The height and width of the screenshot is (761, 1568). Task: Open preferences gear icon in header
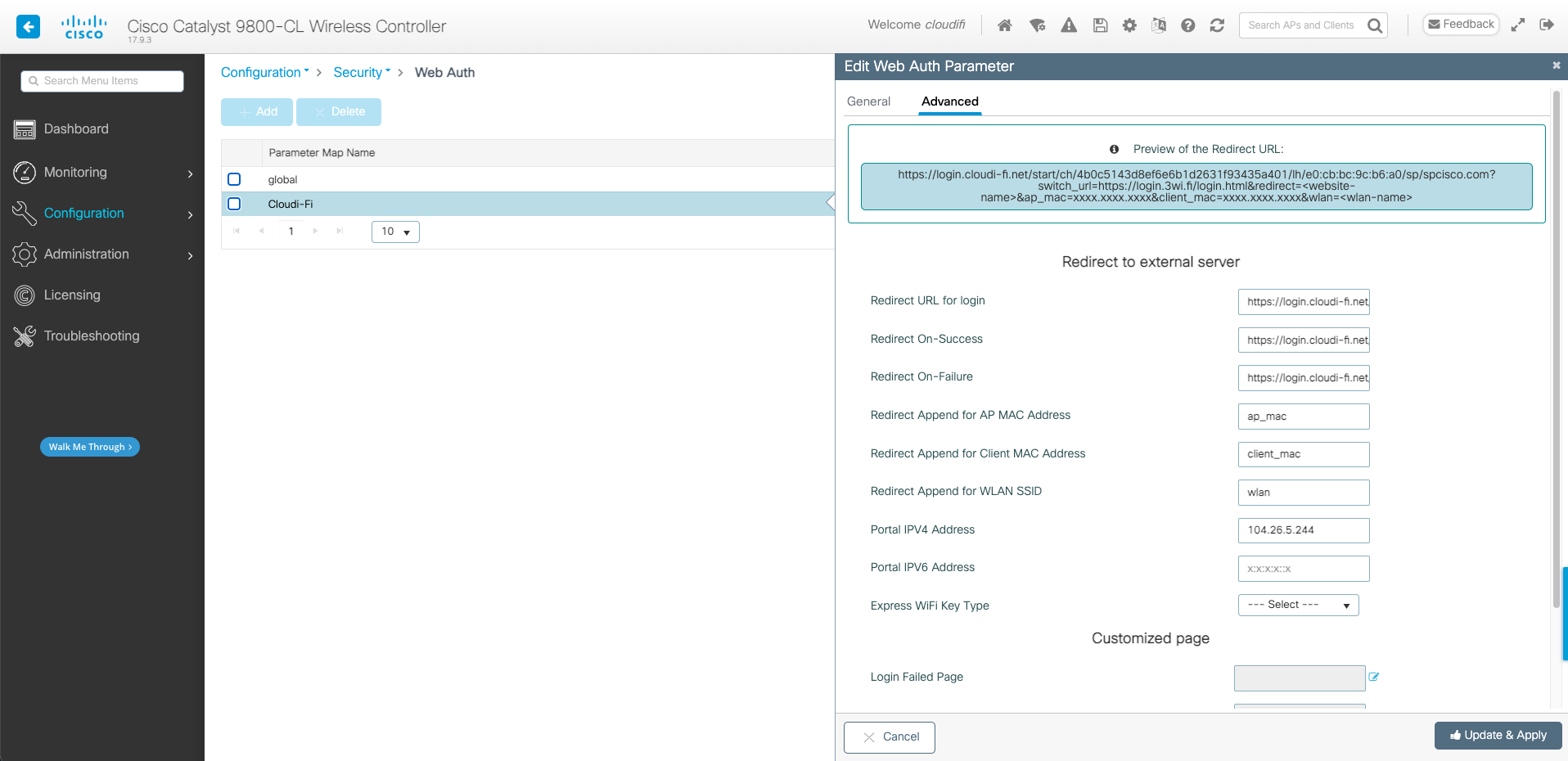tap(1129, 25)
